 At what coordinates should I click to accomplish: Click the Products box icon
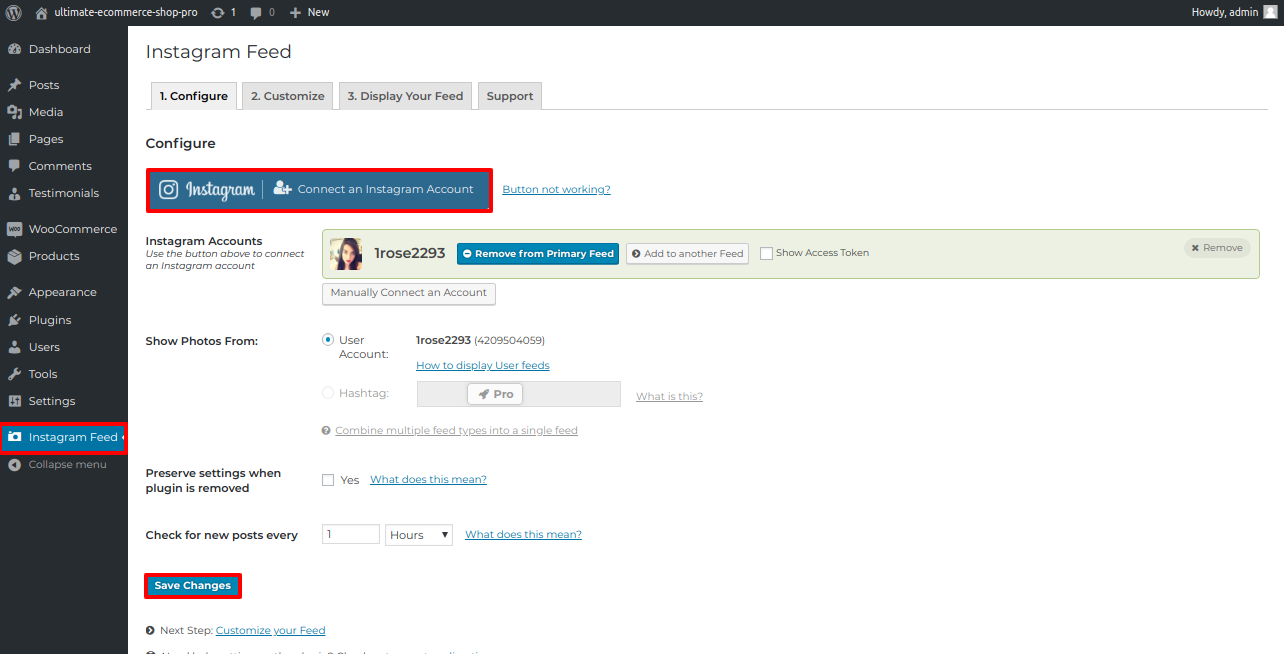14,256
